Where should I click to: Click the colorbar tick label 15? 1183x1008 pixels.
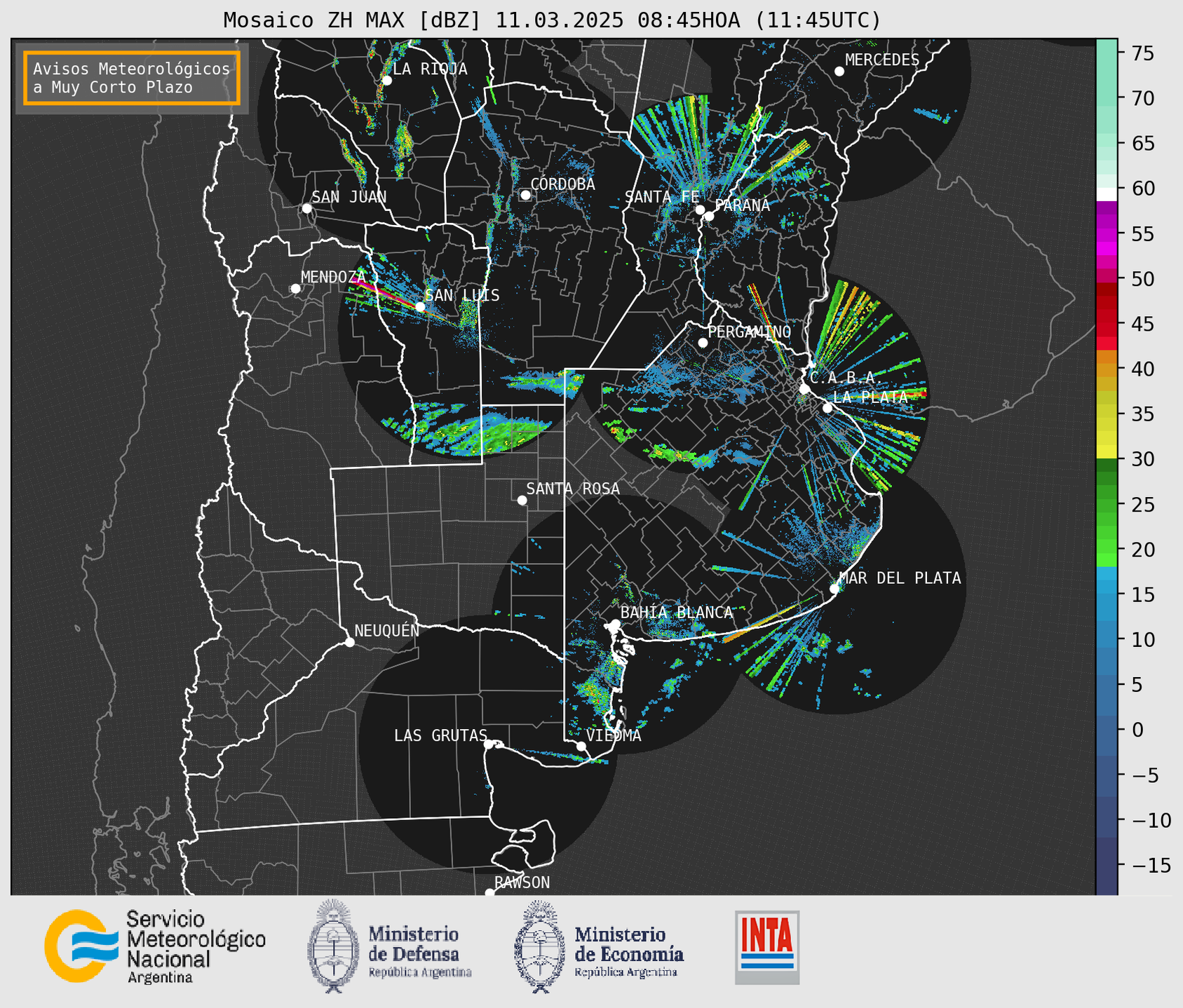[x=1142, y=594]
